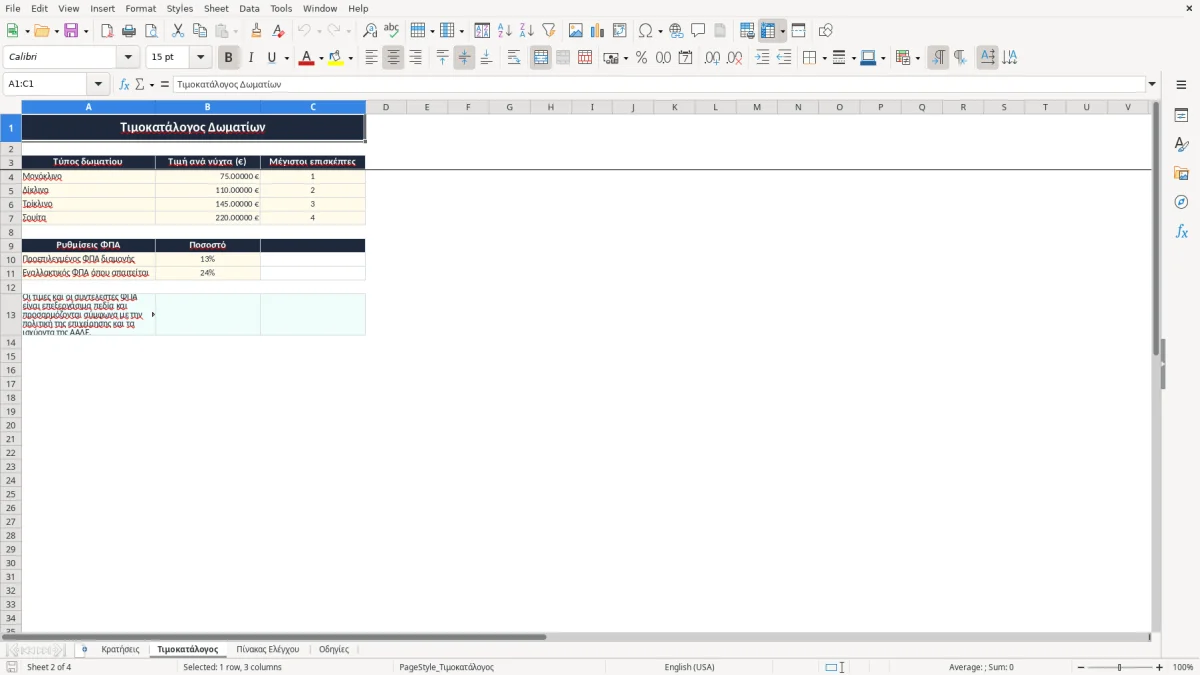
Task: Insert an image
Action: [575, 31]
